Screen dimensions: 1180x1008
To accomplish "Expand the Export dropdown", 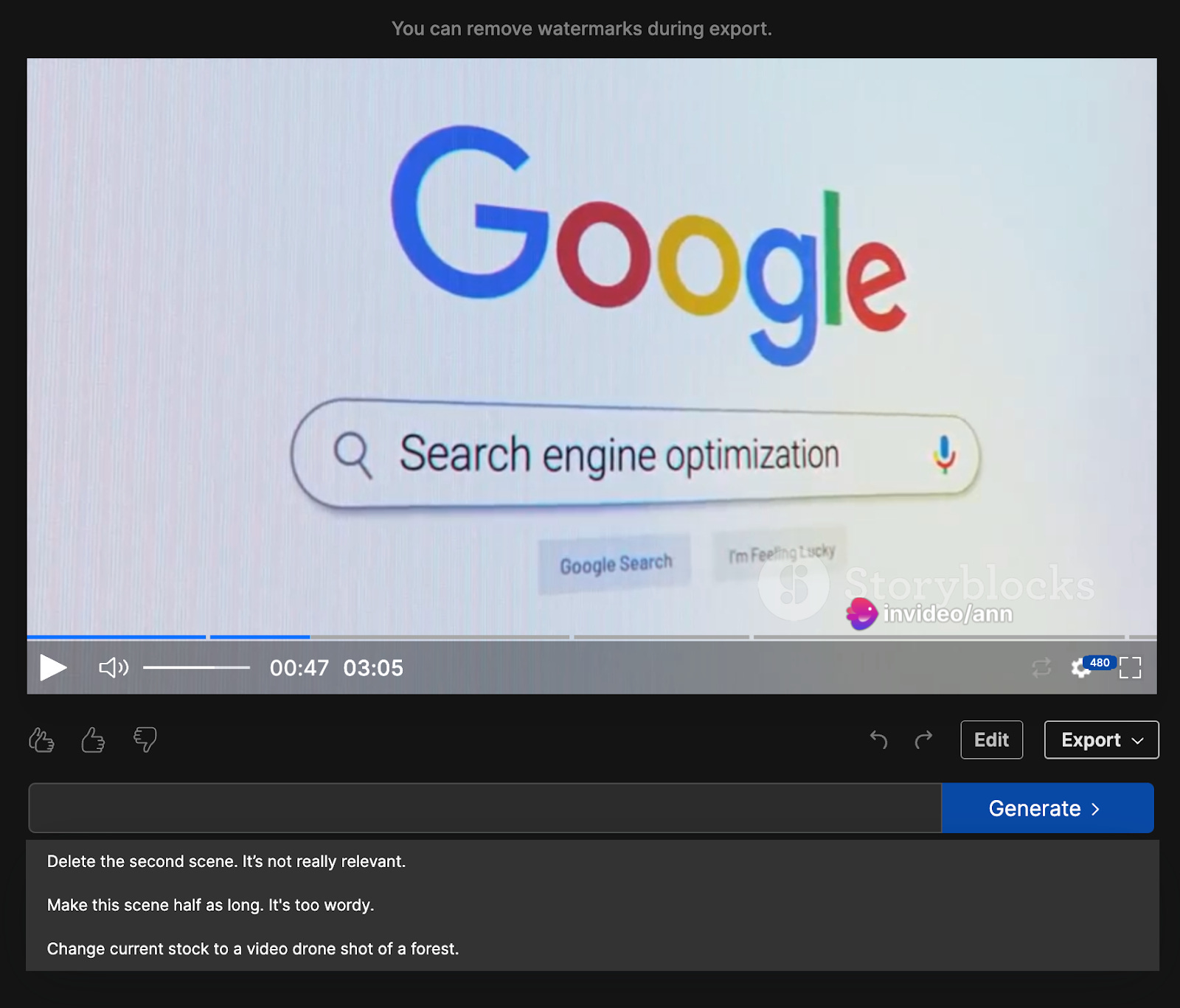I will point(1101,740).
